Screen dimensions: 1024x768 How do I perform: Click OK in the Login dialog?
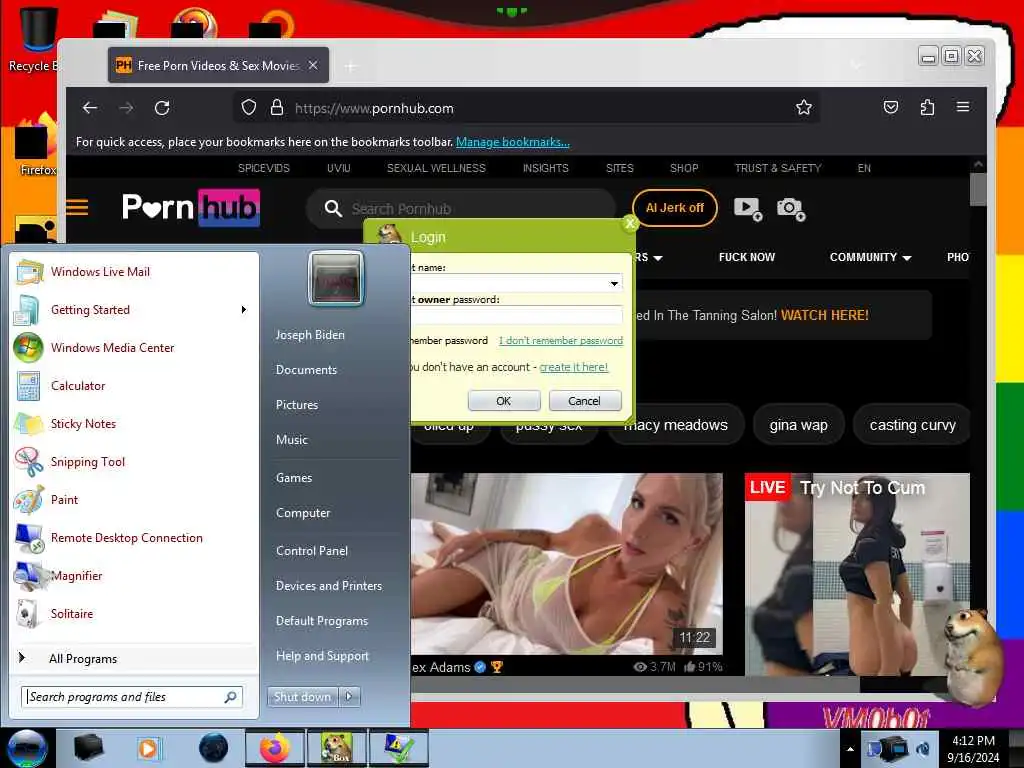click(504, 401)
